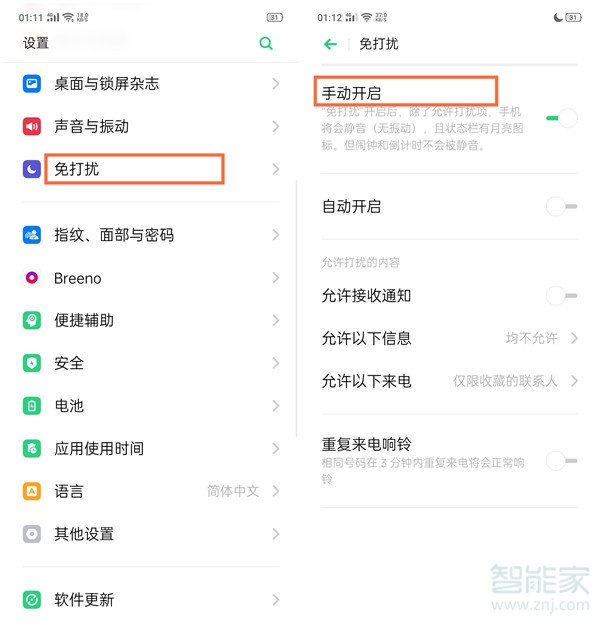Select 应用使用时间 label
600x624 pixels.
point(99,448)
